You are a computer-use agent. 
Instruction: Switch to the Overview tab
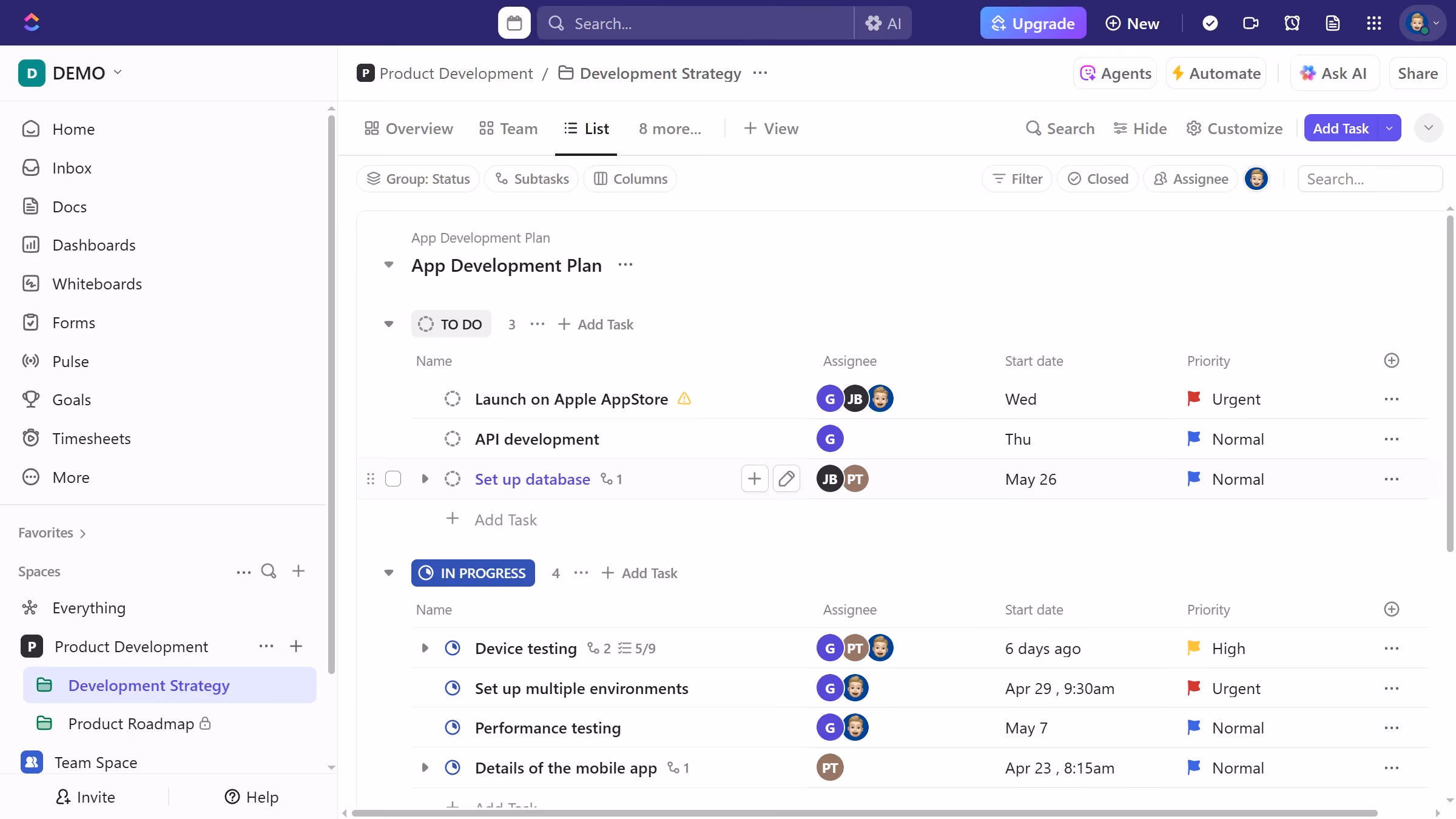tap(408, 128)
